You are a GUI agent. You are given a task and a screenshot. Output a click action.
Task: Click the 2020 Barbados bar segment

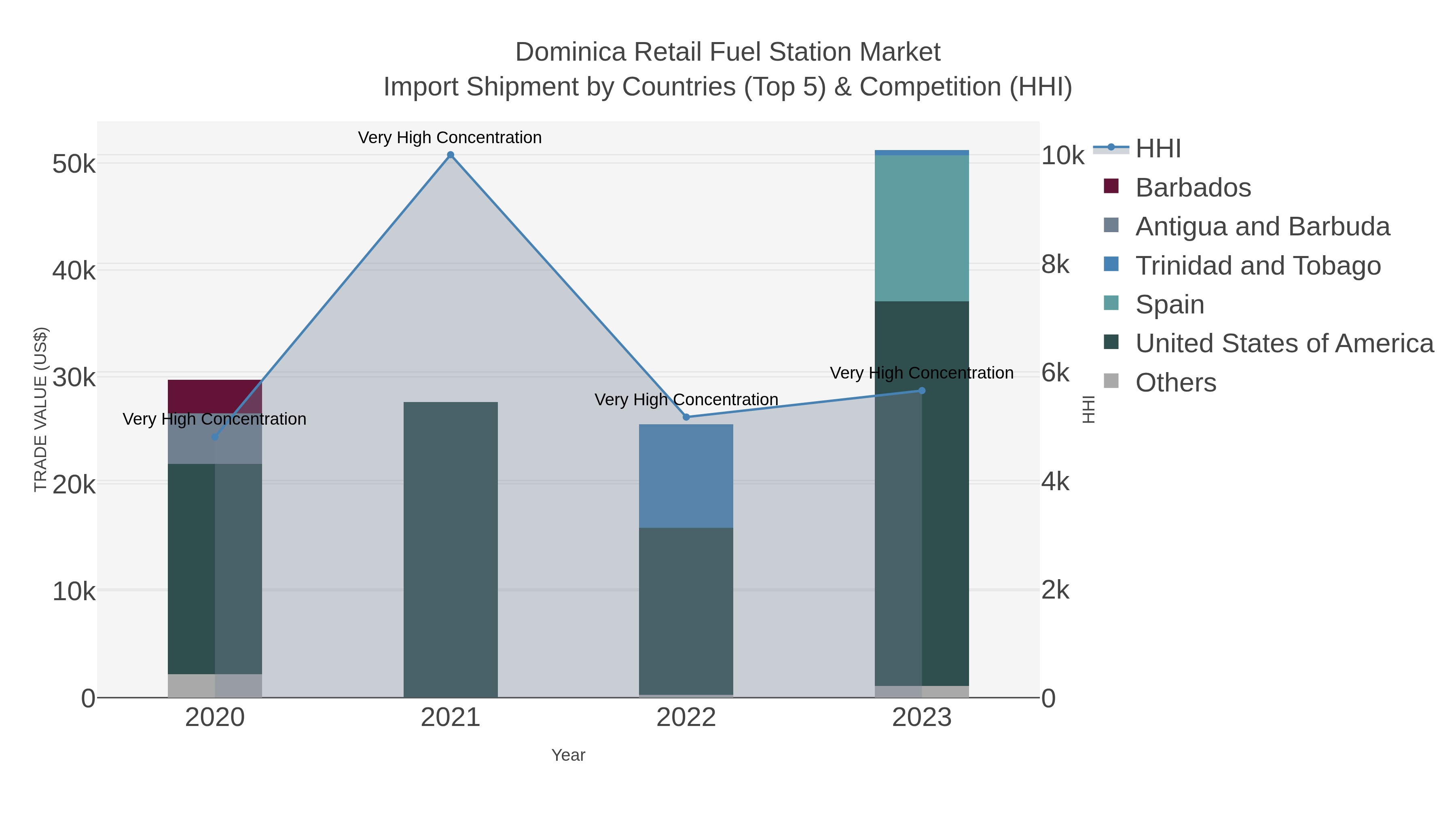click(215, 396)
